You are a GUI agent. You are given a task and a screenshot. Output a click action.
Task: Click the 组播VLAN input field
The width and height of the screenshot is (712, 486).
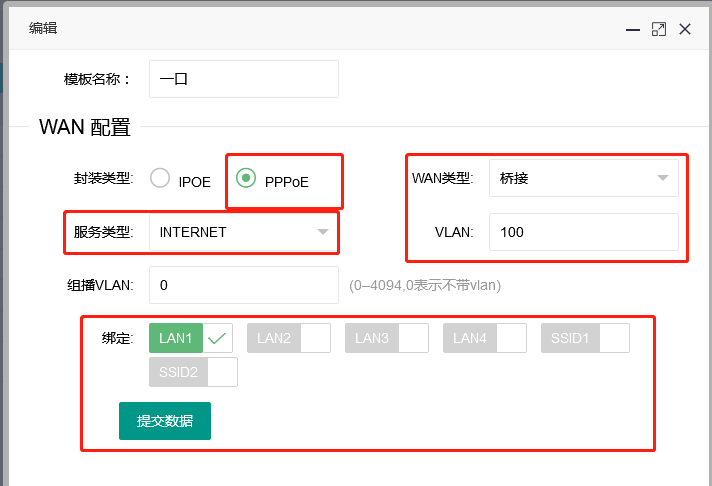point(243,285)
